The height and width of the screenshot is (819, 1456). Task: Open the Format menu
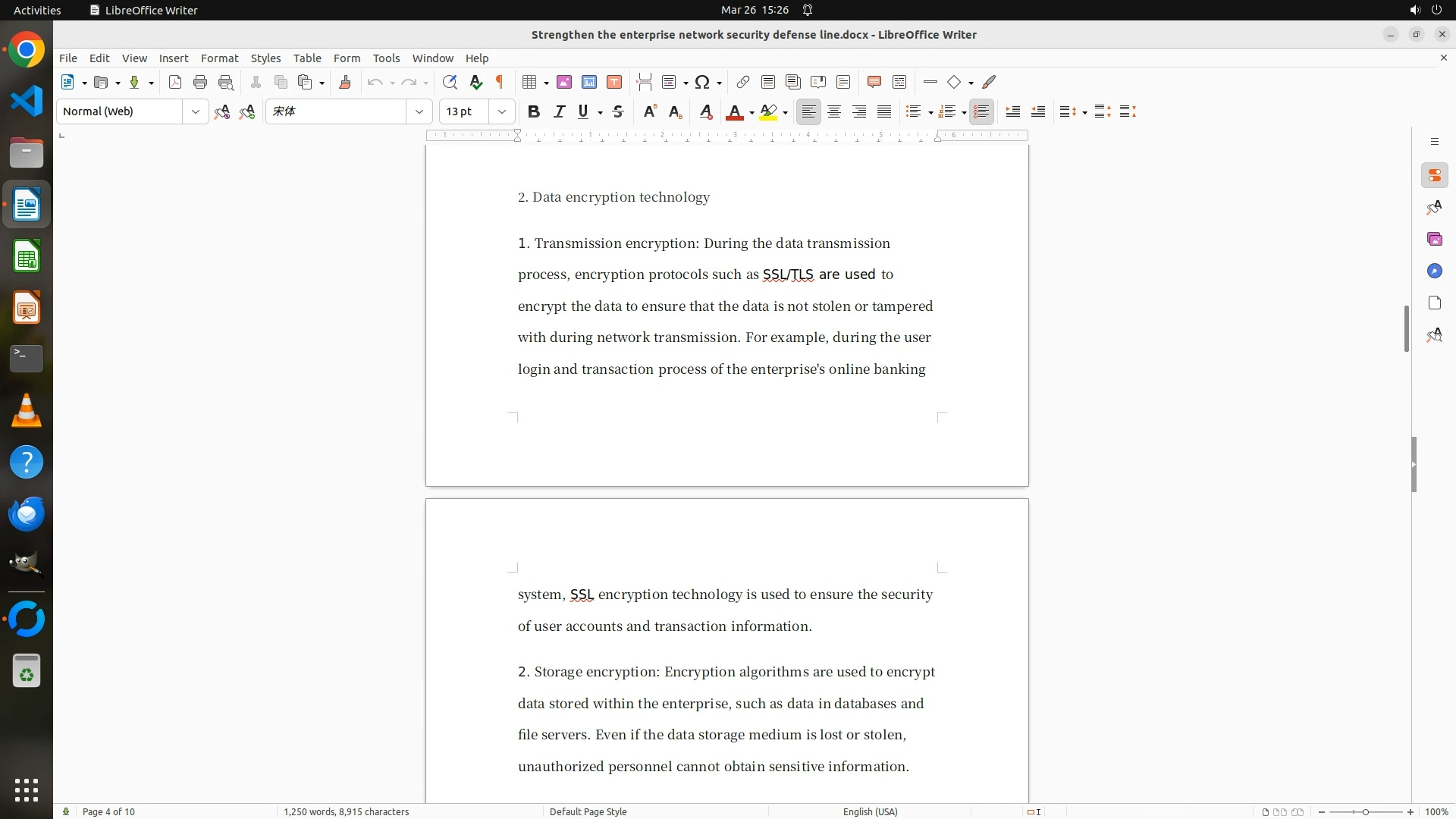(x=219, y=58)
